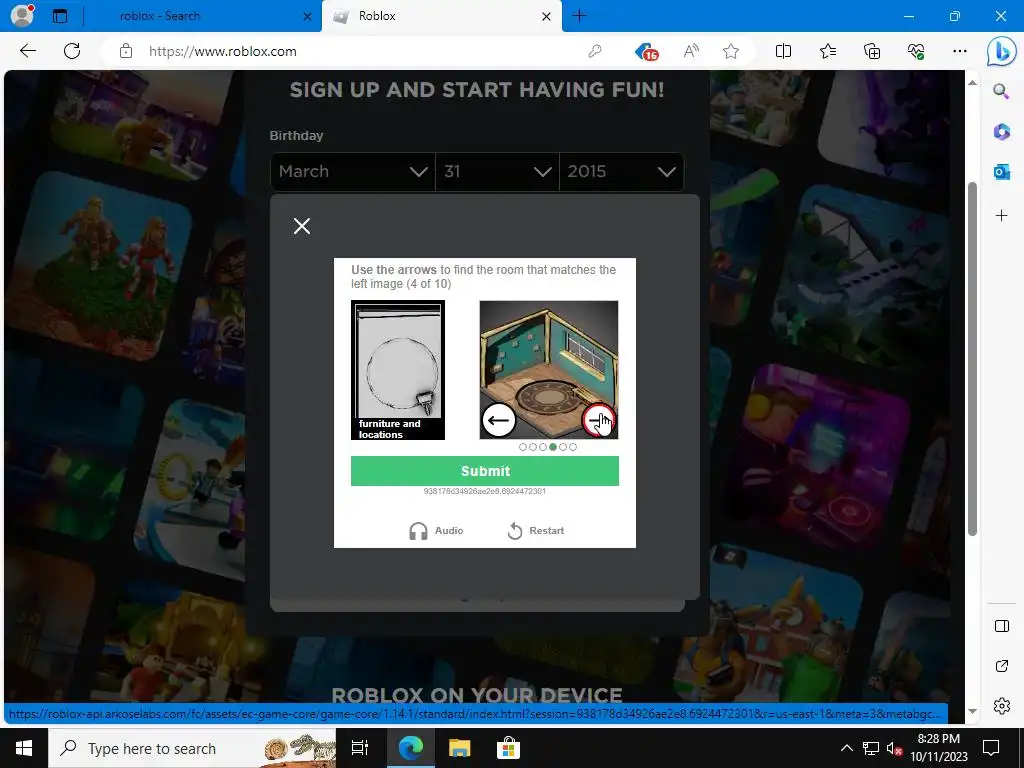Image resolution: width=1024 pixels, height=768 pixels.
Task: Open sidebar Search icon
Action: (1001, 91)
